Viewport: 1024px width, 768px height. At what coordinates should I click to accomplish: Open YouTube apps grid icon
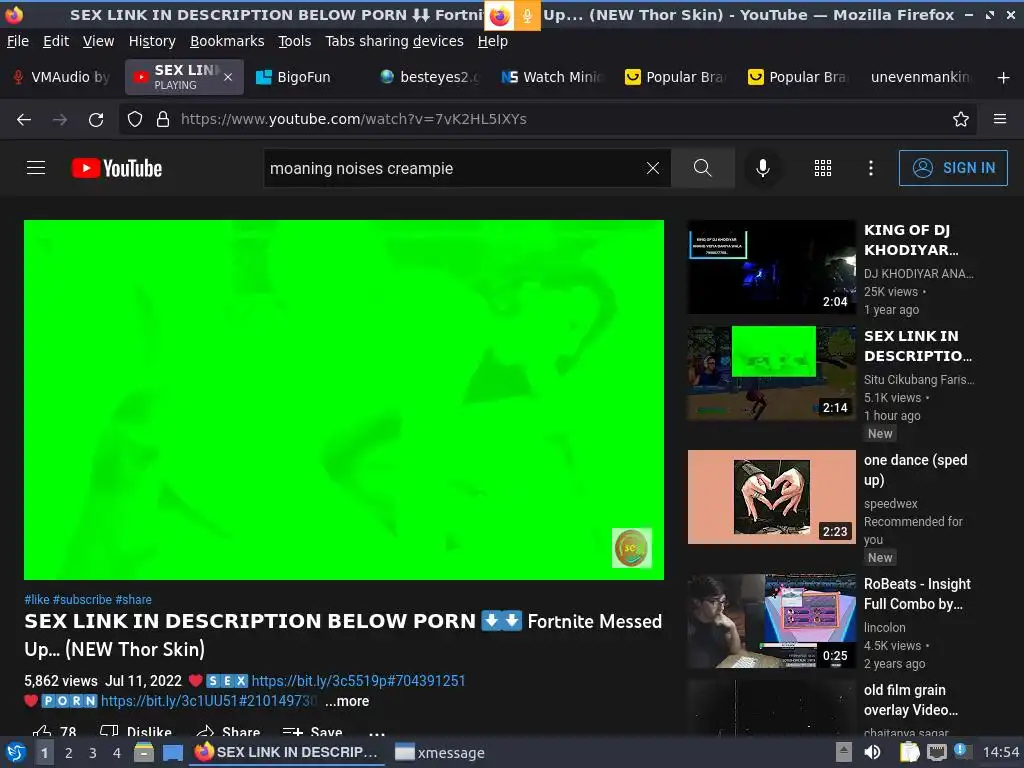pyautogui.click(x=823, y=168)
